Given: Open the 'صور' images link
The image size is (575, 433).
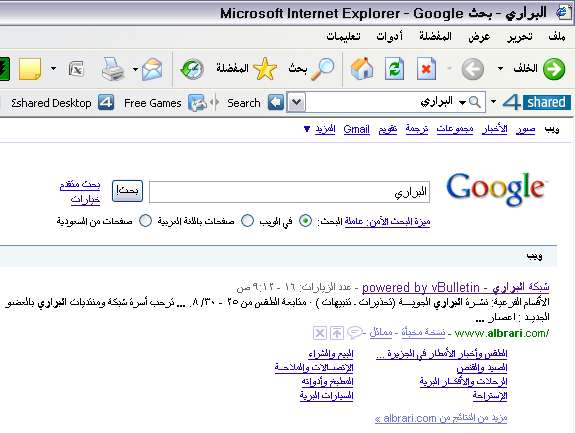Looking at the screenshot, I should click(525, 129).
